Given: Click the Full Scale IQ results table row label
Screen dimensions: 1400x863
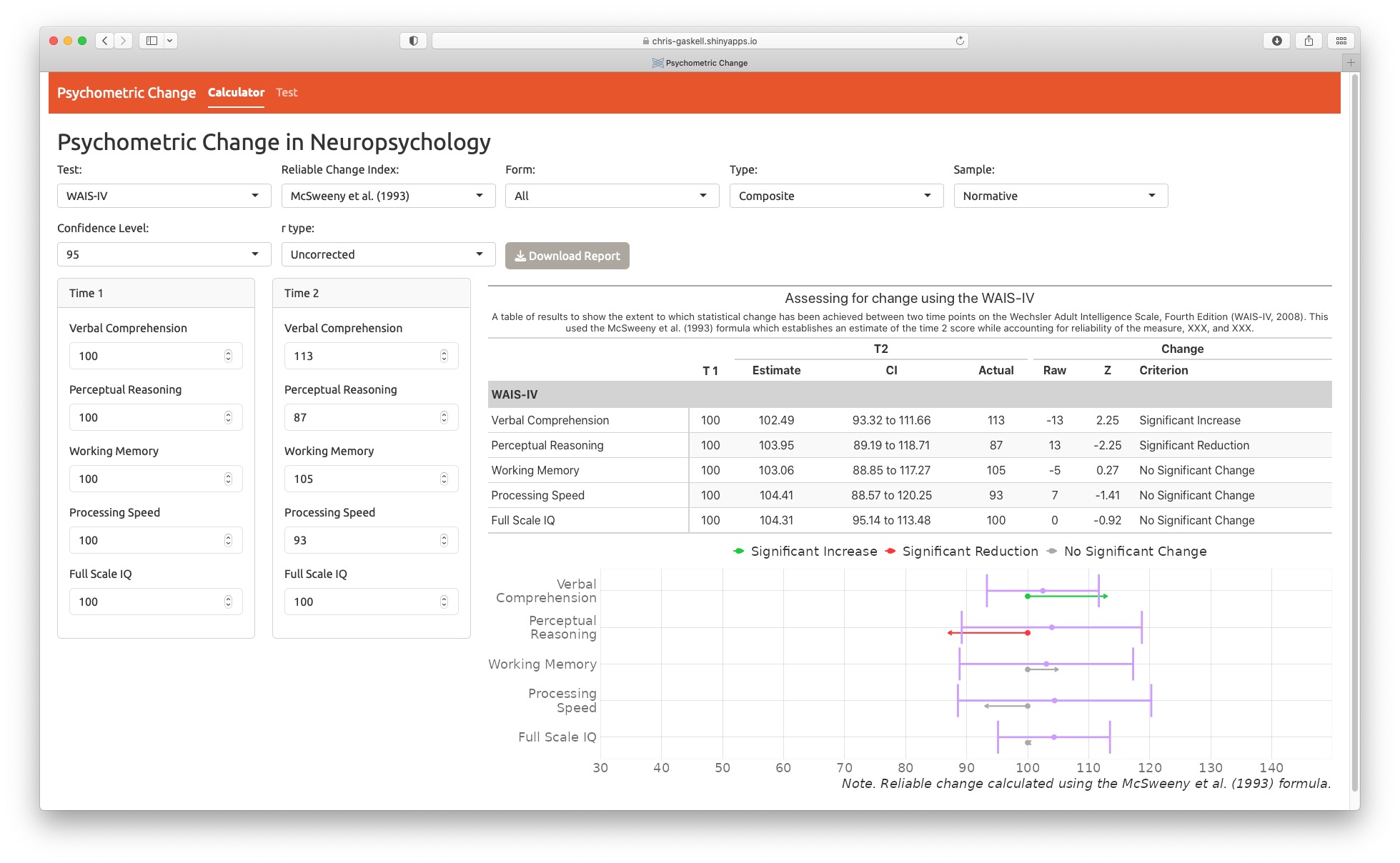Looking at the screenshot, I should 523,520.
